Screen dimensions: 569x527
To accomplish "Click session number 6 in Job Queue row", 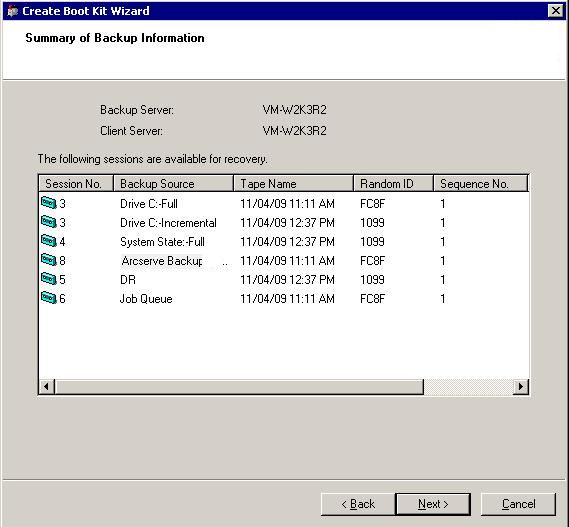I will coord(62,299).
